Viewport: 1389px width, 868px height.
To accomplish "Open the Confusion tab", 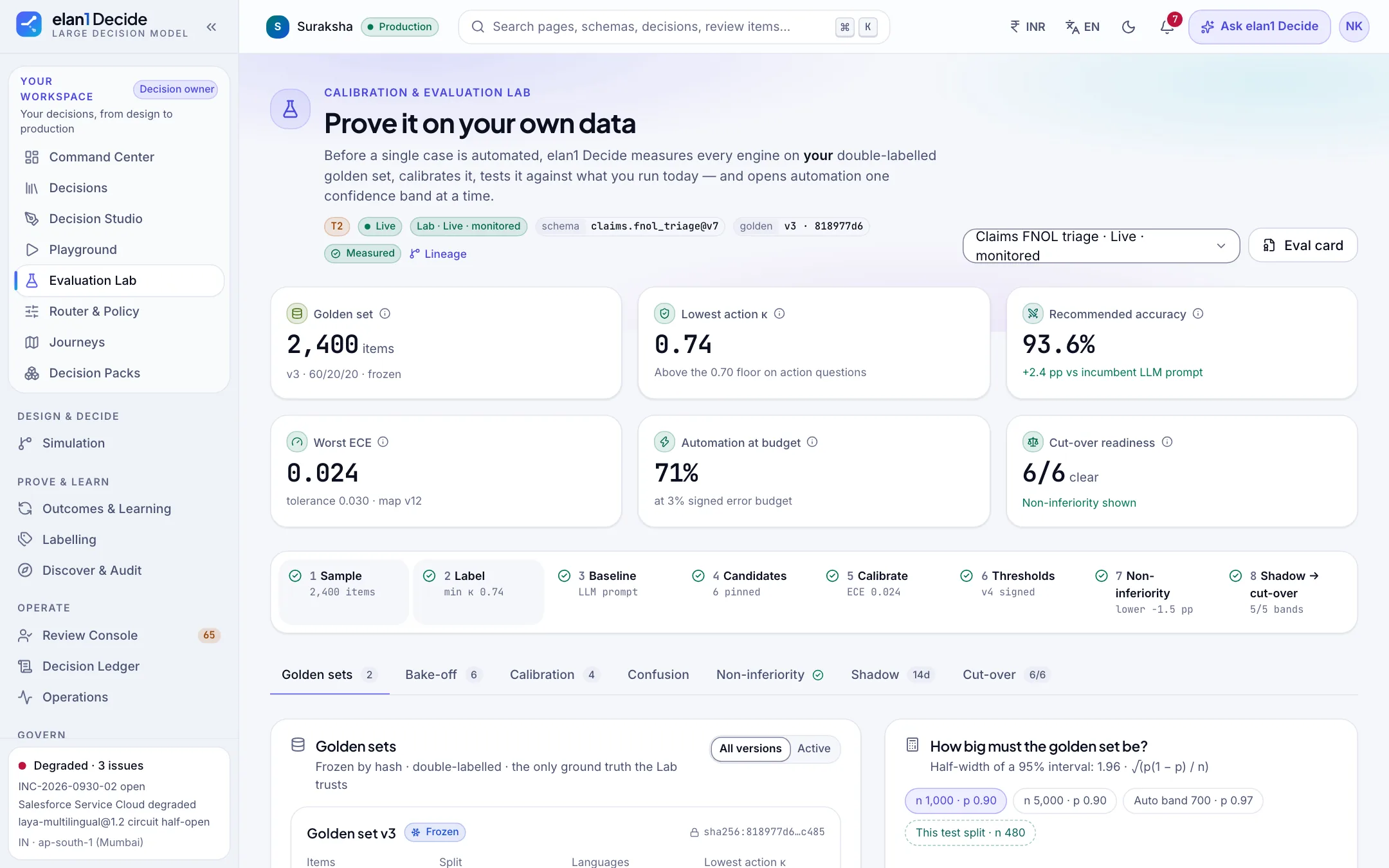I will 658,674.
